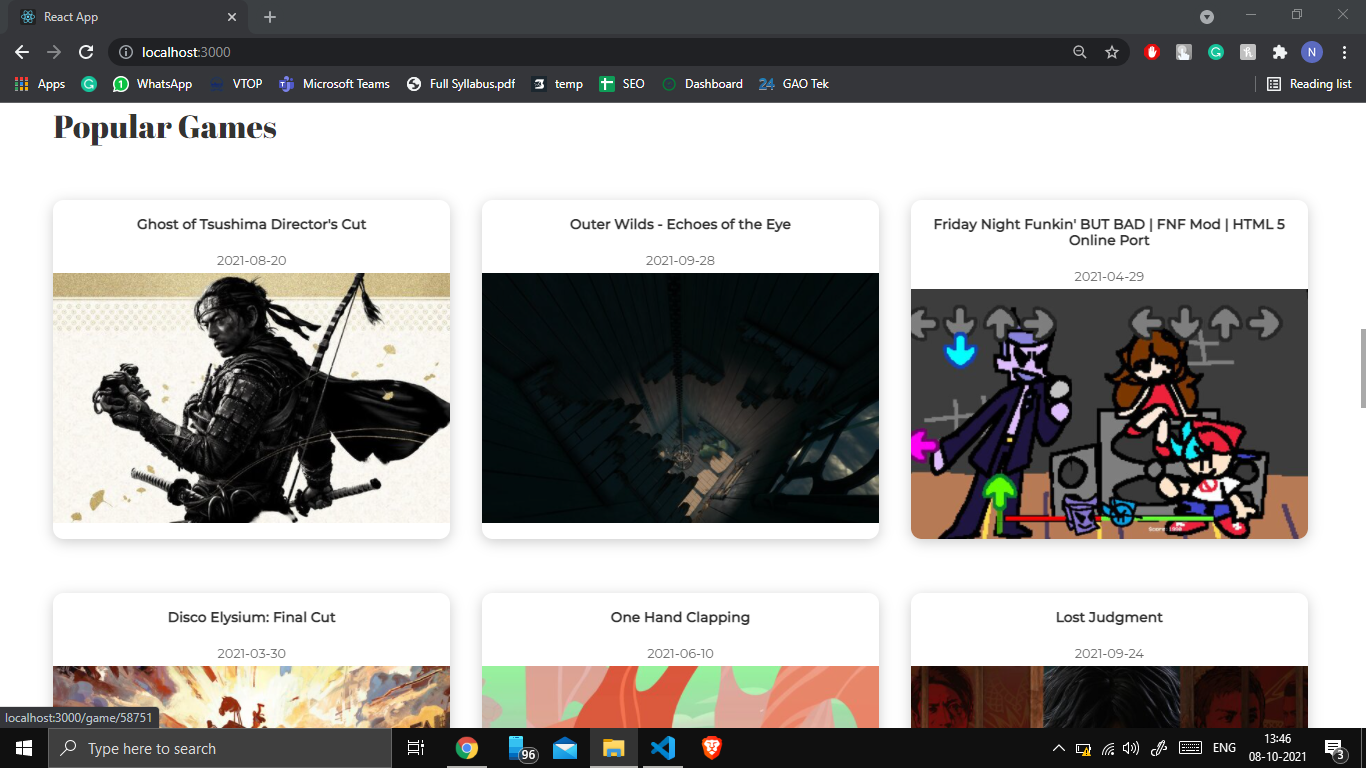The height and width of the screenshot is (768, 1366).
Task: Close the React App tab
Action: pyautogui.click(x=232, y=17)
